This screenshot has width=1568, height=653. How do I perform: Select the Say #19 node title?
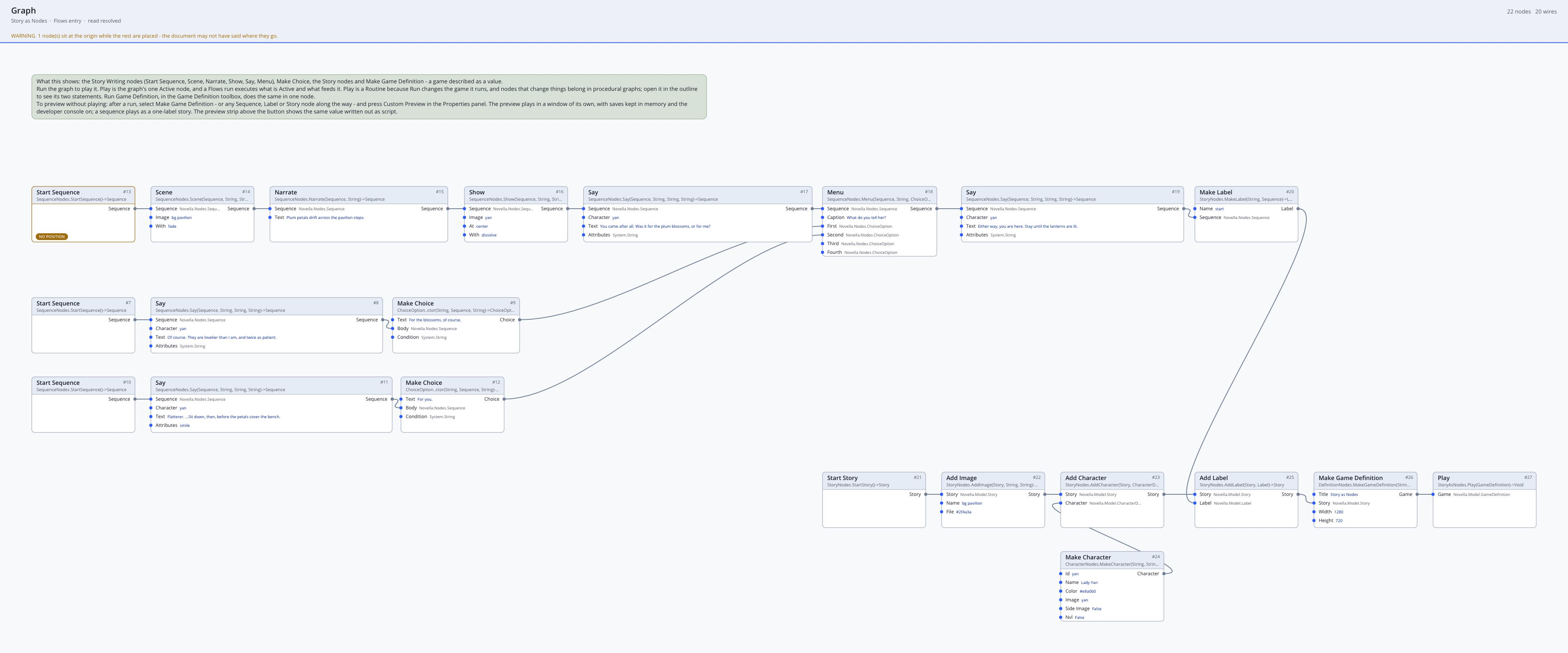coord(971,192)
